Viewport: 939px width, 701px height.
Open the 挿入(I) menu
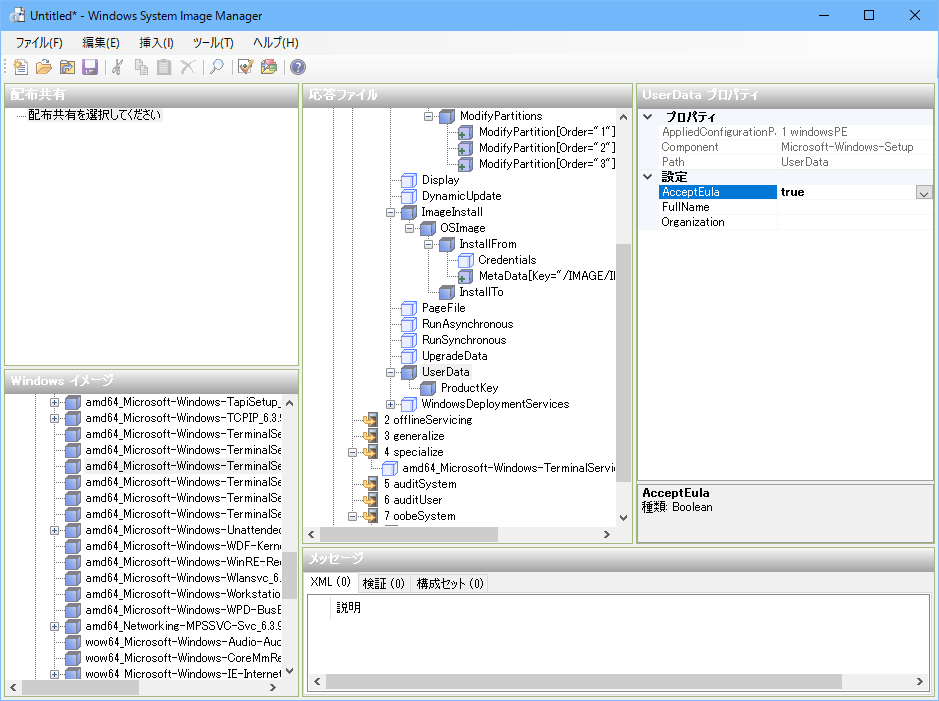[156, 43]
